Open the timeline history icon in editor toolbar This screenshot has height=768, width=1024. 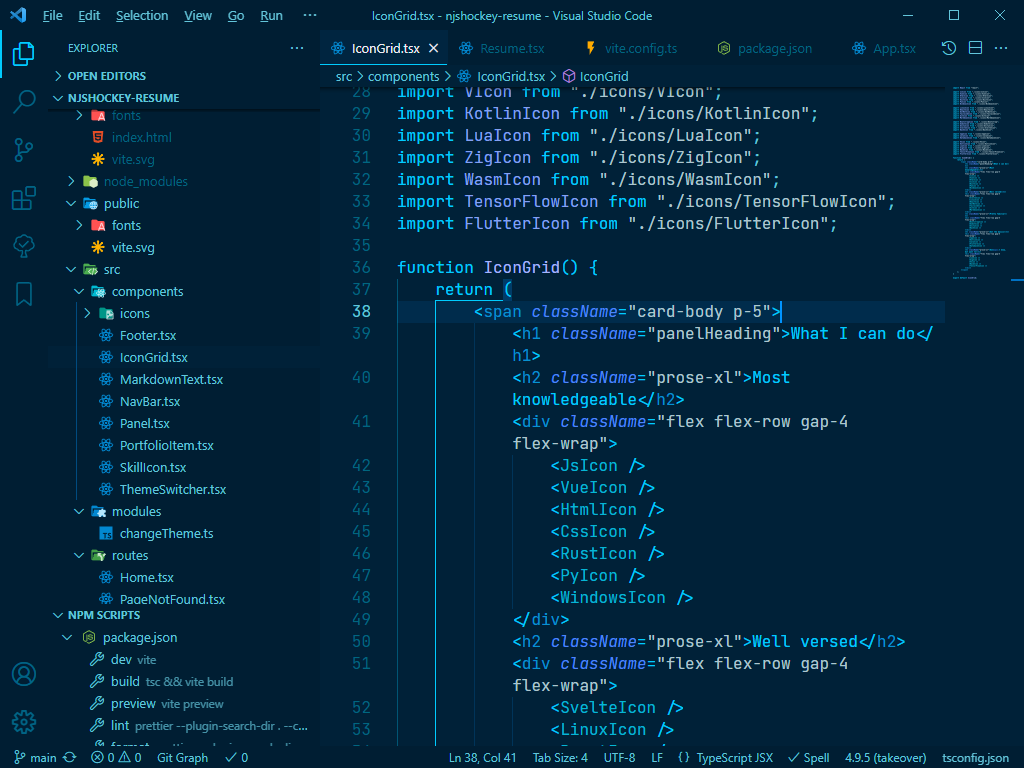948,48
